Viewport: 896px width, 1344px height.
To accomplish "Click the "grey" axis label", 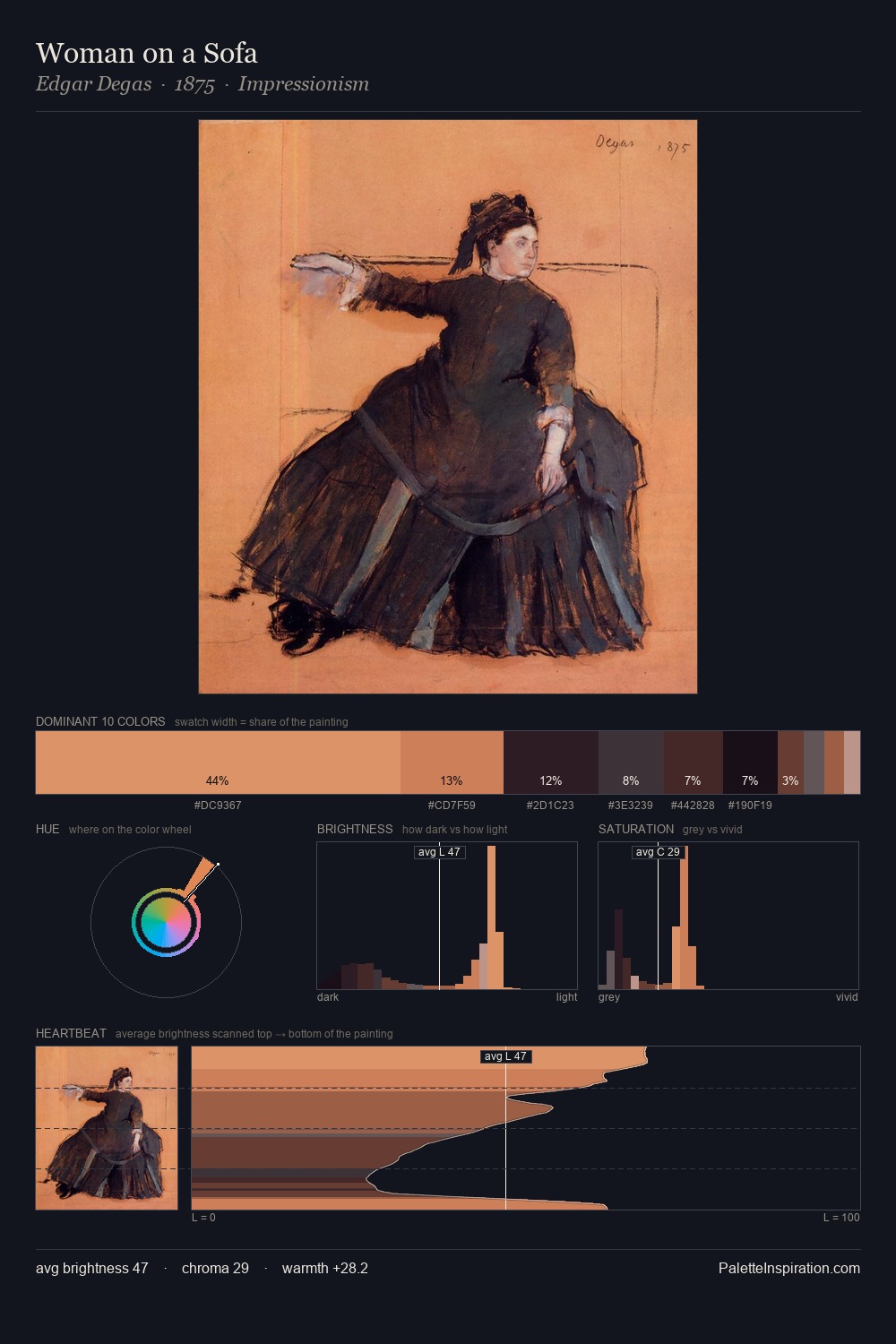I will tap(609, 997).
